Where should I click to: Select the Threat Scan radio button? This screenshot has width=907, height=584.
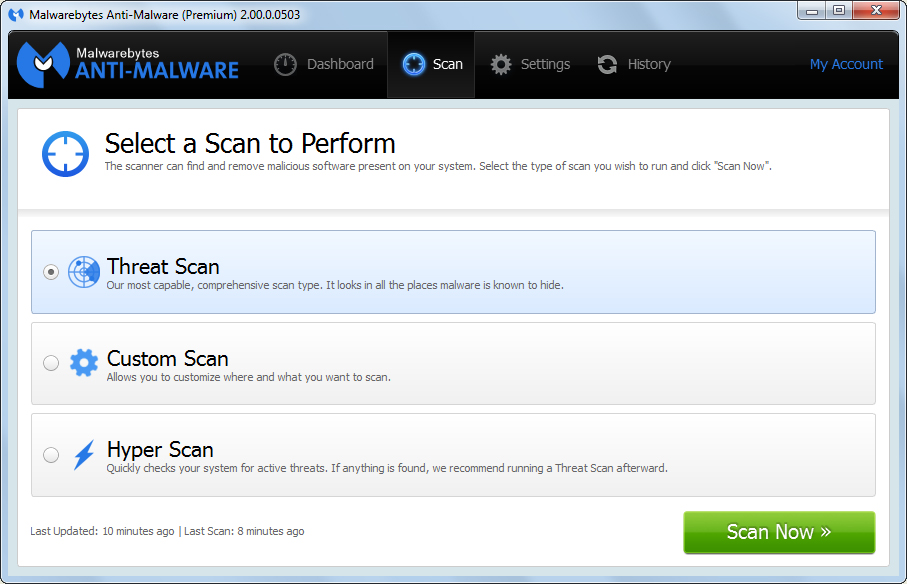(51, 272)
